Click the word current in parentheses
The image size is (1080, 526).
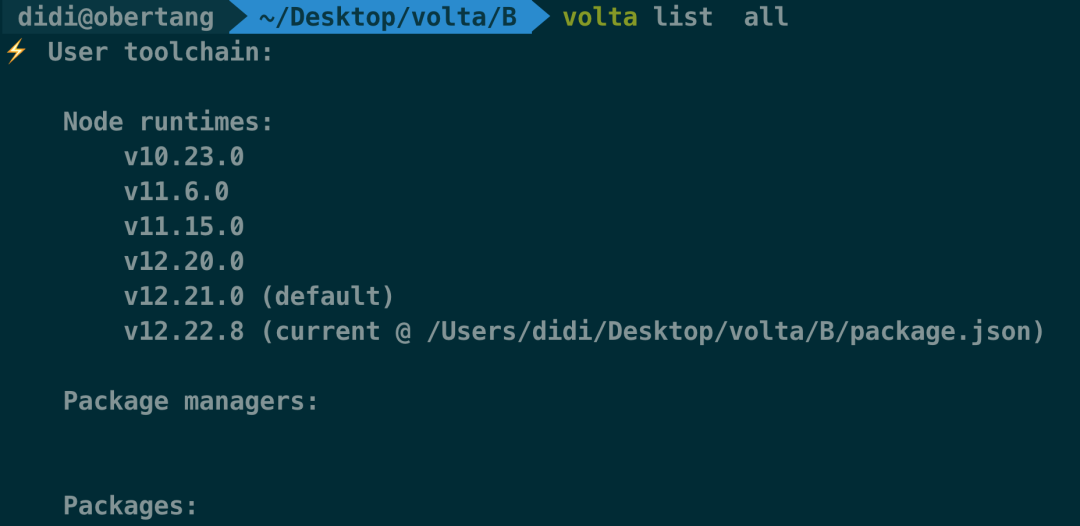(328, 332)
